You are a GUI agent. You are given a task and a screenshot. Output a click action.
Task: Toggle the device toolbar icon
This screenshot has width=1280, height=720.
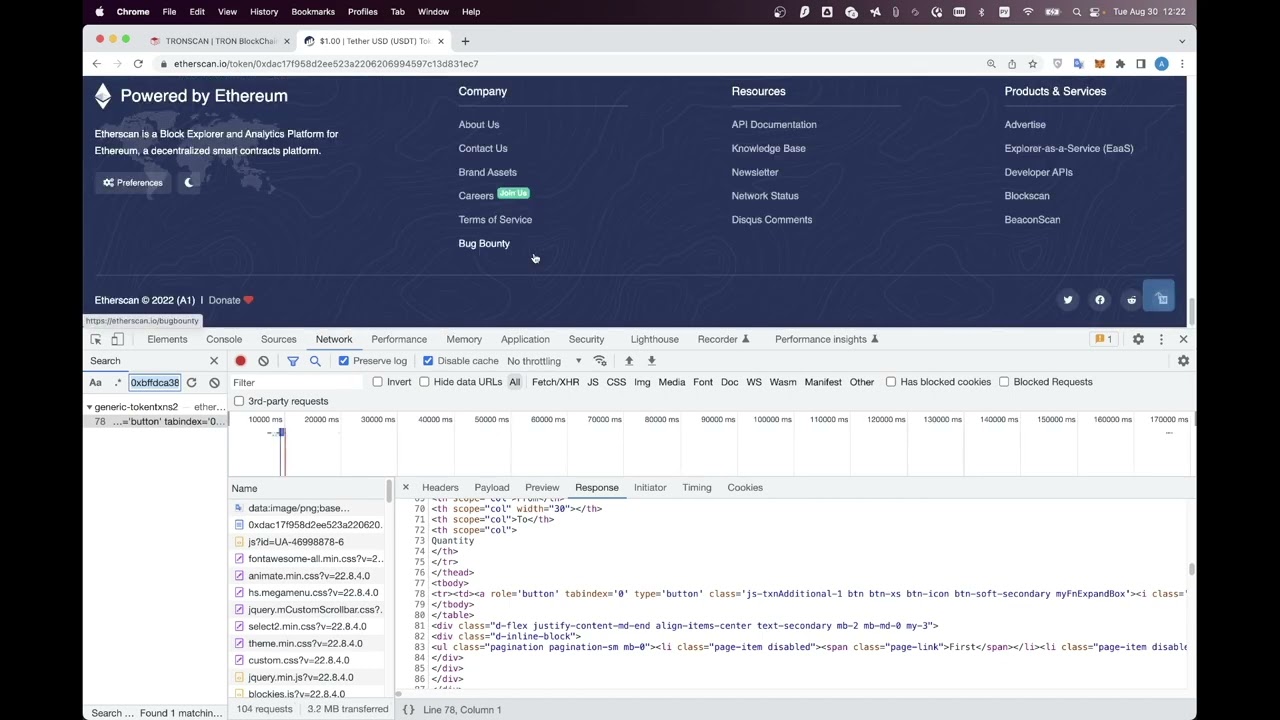117,339
